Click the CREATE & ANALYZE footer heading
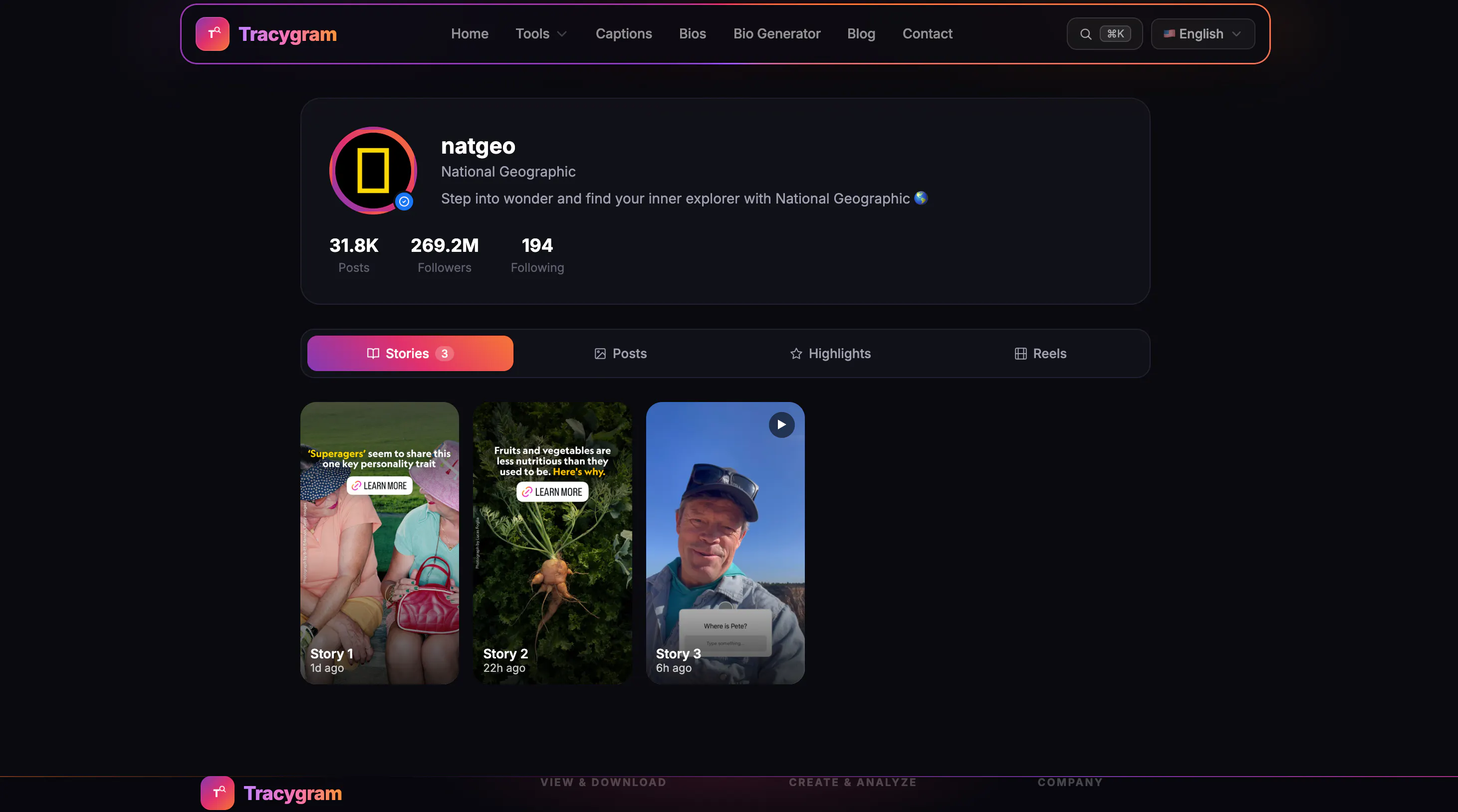 (x=852, y=782)
